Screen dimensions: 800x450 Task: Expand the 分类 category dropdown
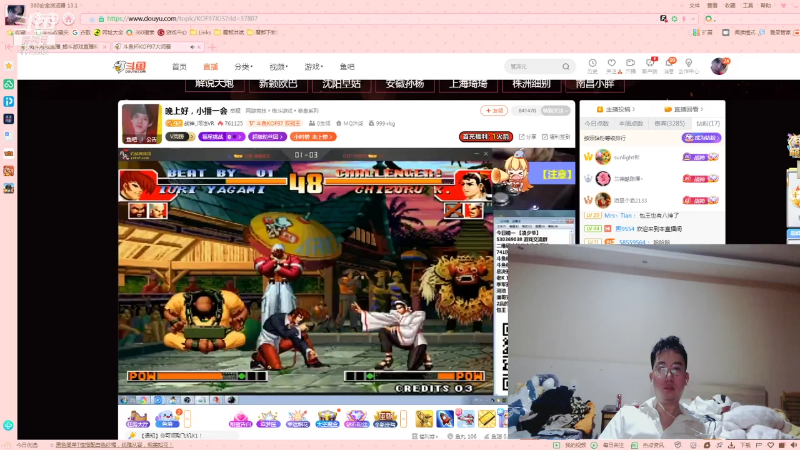tap(243, 67)
